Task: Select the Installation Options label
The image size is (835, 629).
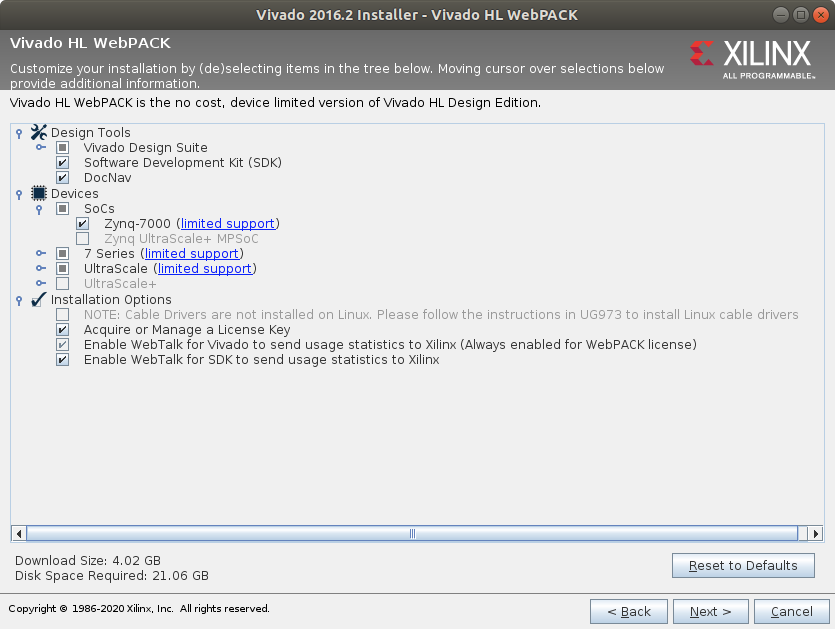Action: pos(111,300)
